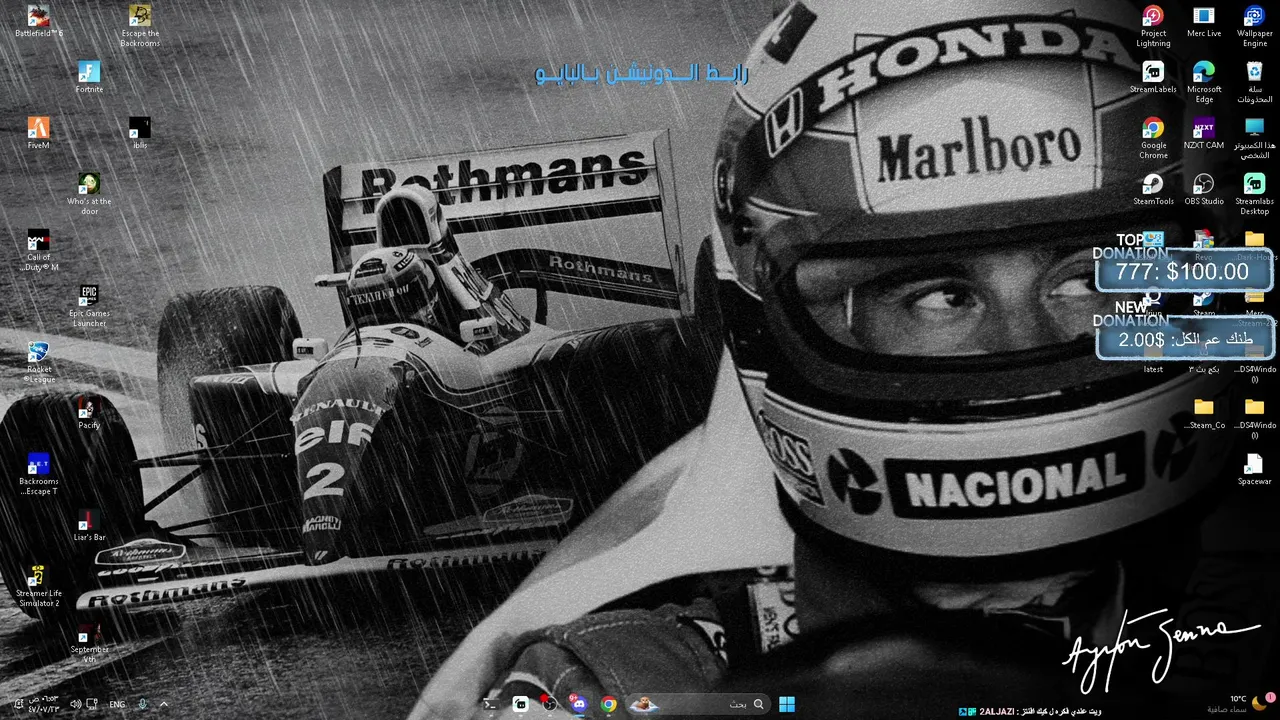1280x720 pixels.
Task: Open the Battlefield 6 desktop shortcut
Action: tap(38, 21)
